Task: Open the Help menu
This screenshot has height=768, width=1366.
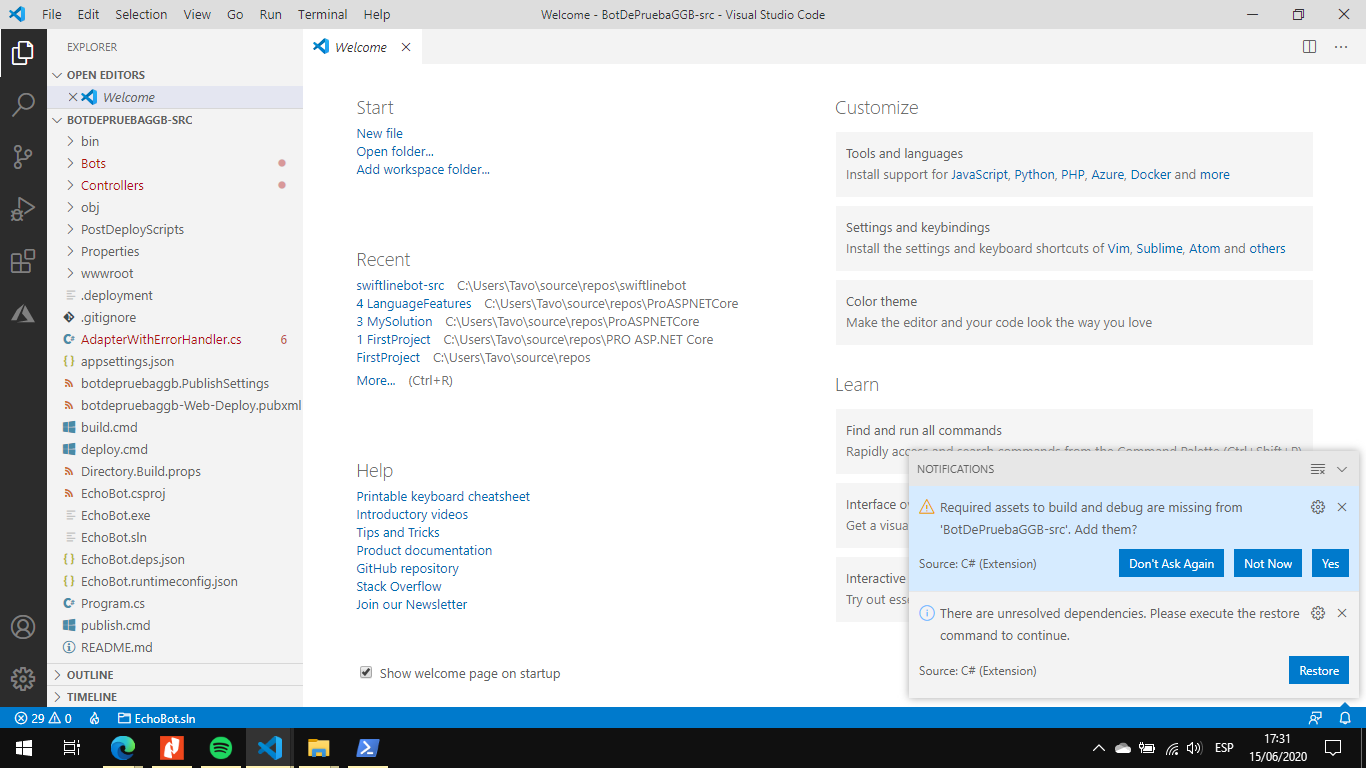Action: 377,15
